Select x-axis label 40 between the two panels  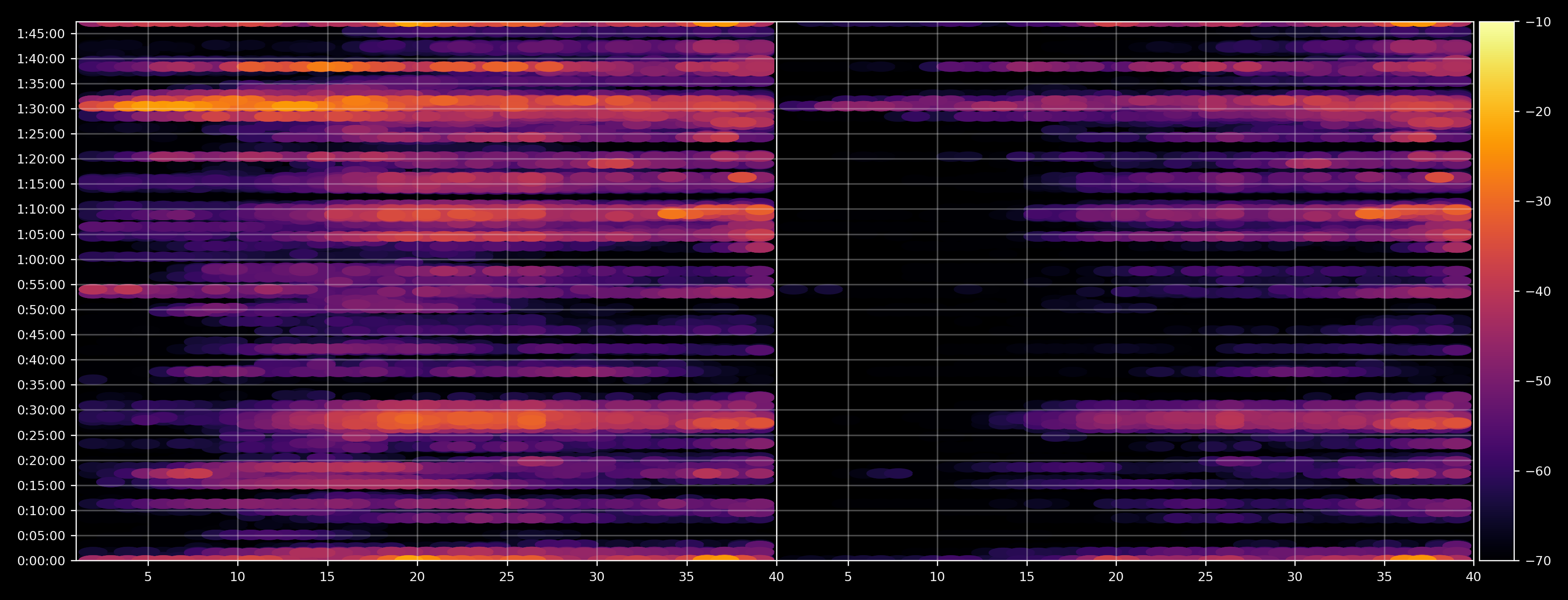[x=776, y=576]
